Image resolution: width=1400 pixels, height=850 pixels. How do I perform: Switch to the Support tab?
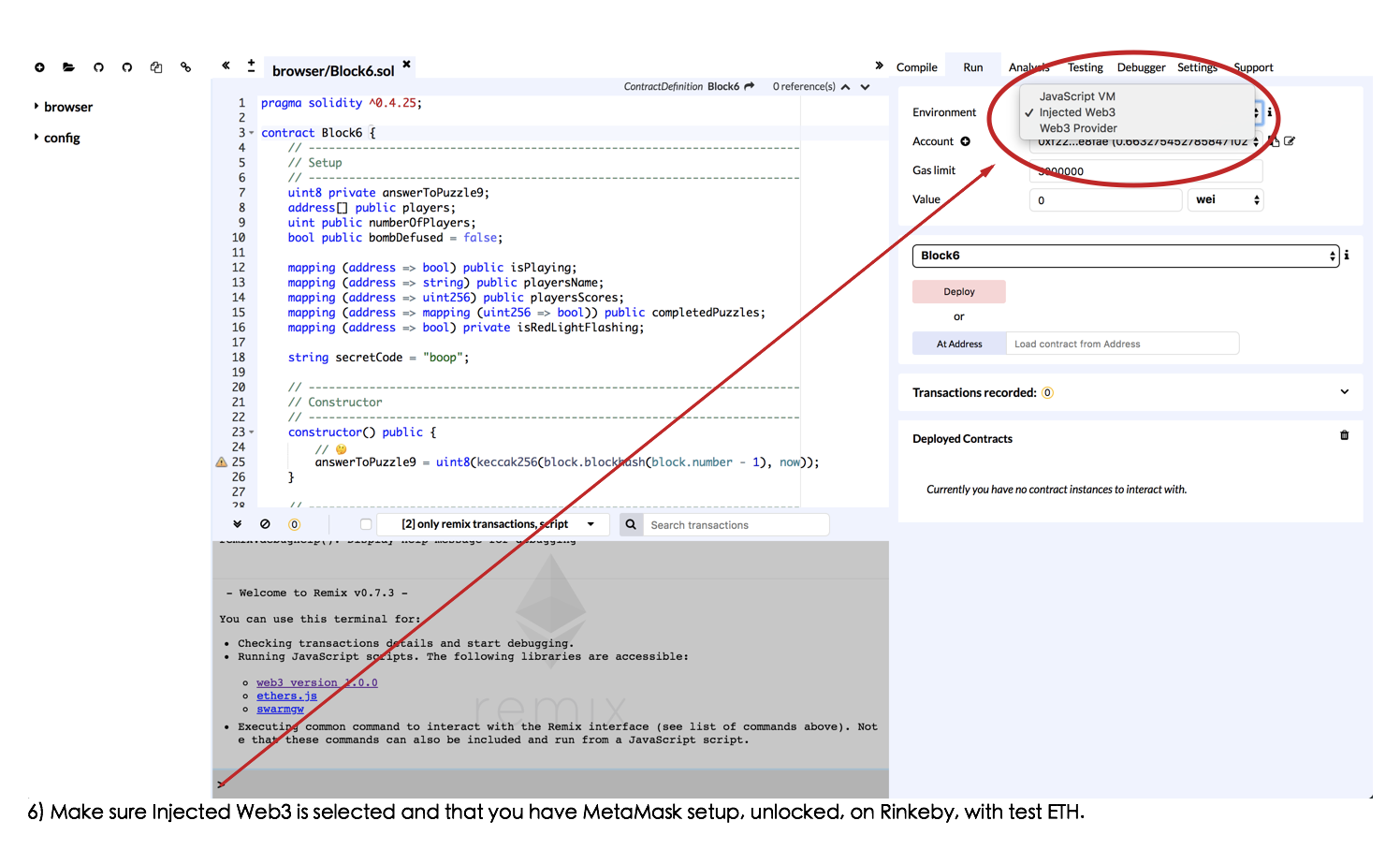pyautogui.click(x=1253, y=67)
